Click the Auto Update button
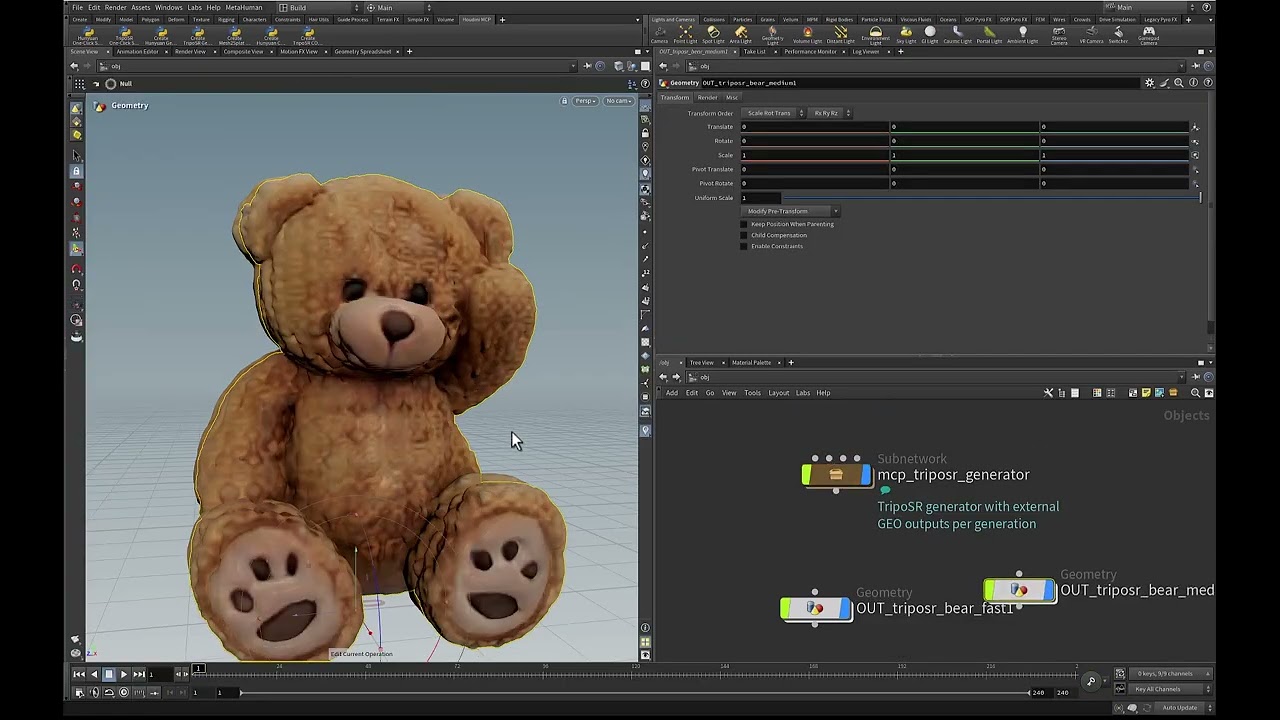This screenshot has height=720, width=1280. 1180,708
